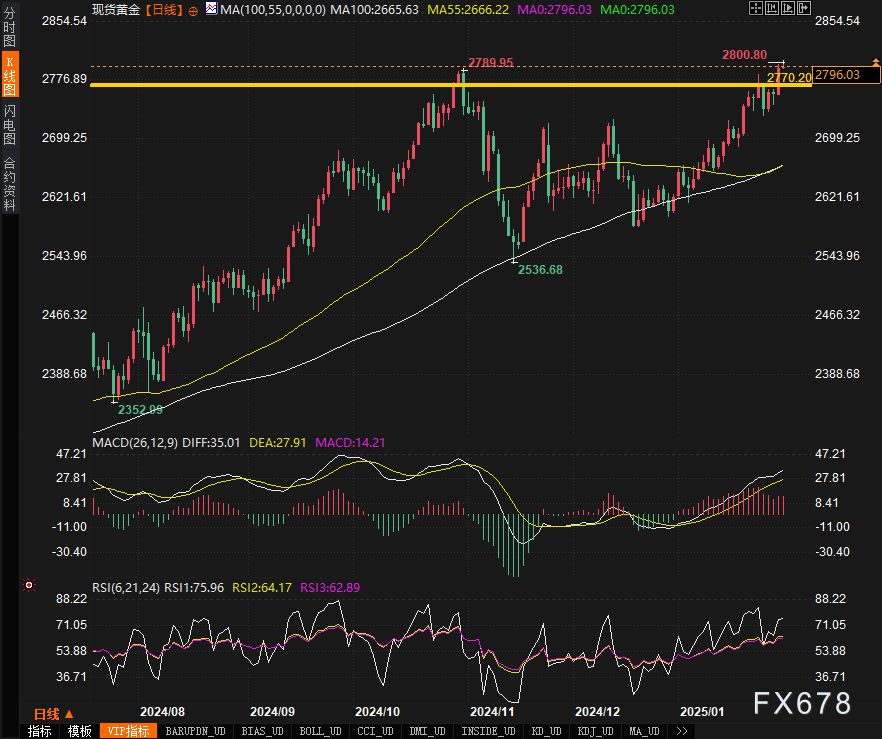This screenshot has width=882, height=739.
Task: Expand more indicator tabs with >> arrow
Action: (x=682, y=731)
